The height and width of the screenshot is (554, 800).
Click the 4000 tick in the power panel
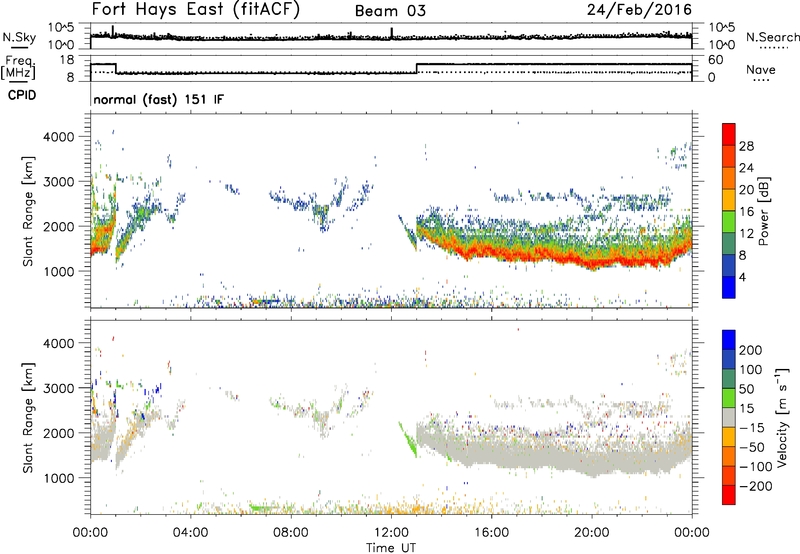pyautogui.click(x=58, y=137)
